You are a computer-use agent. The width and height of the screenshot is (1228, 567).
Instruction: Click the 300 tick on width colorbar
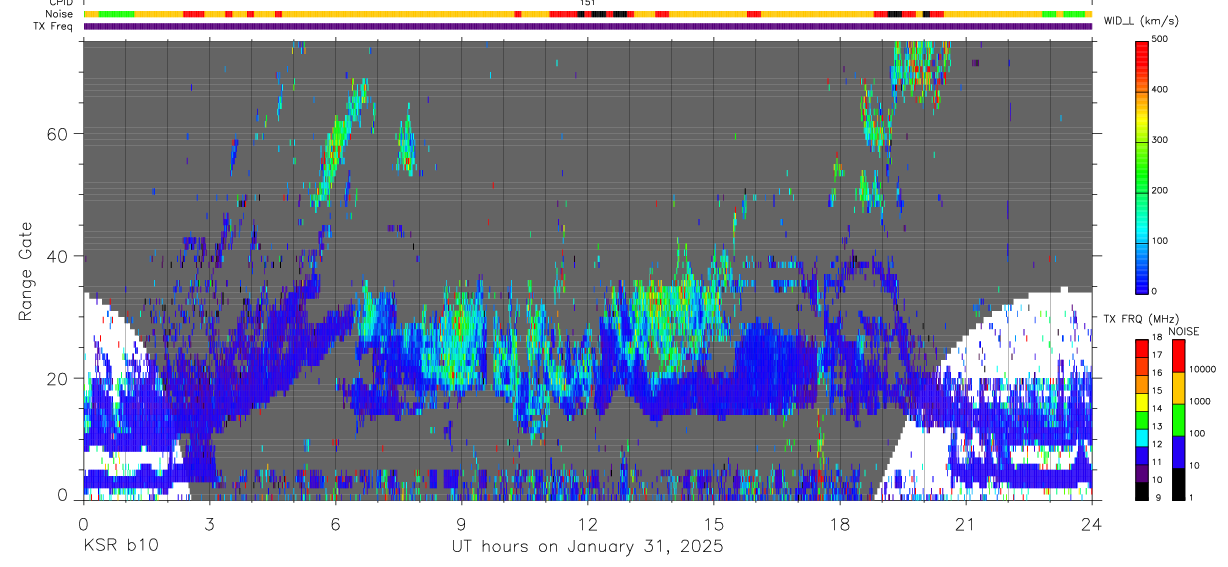click(1162, 140)
